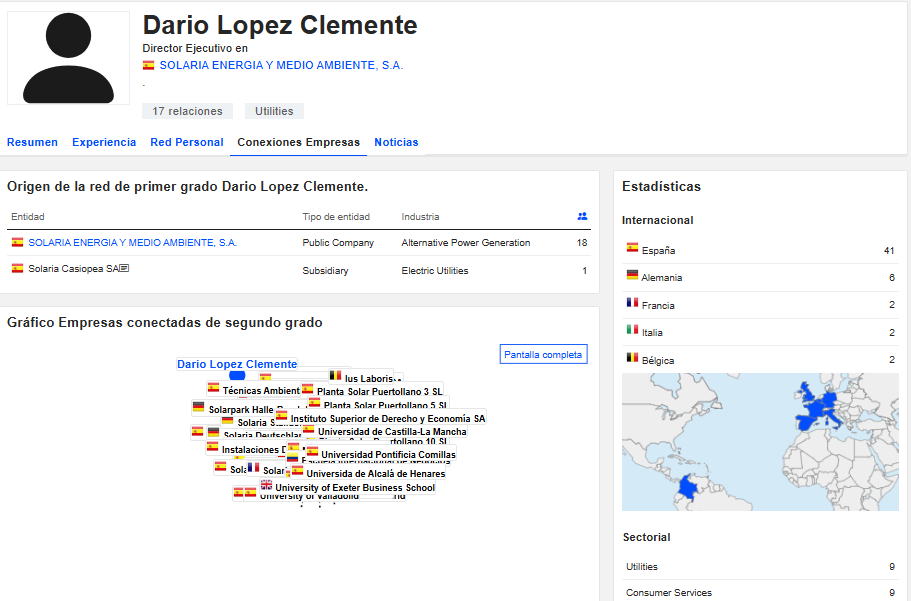Click the Industria column header
The width and height of the screenshot is (911, 601).
420,216
